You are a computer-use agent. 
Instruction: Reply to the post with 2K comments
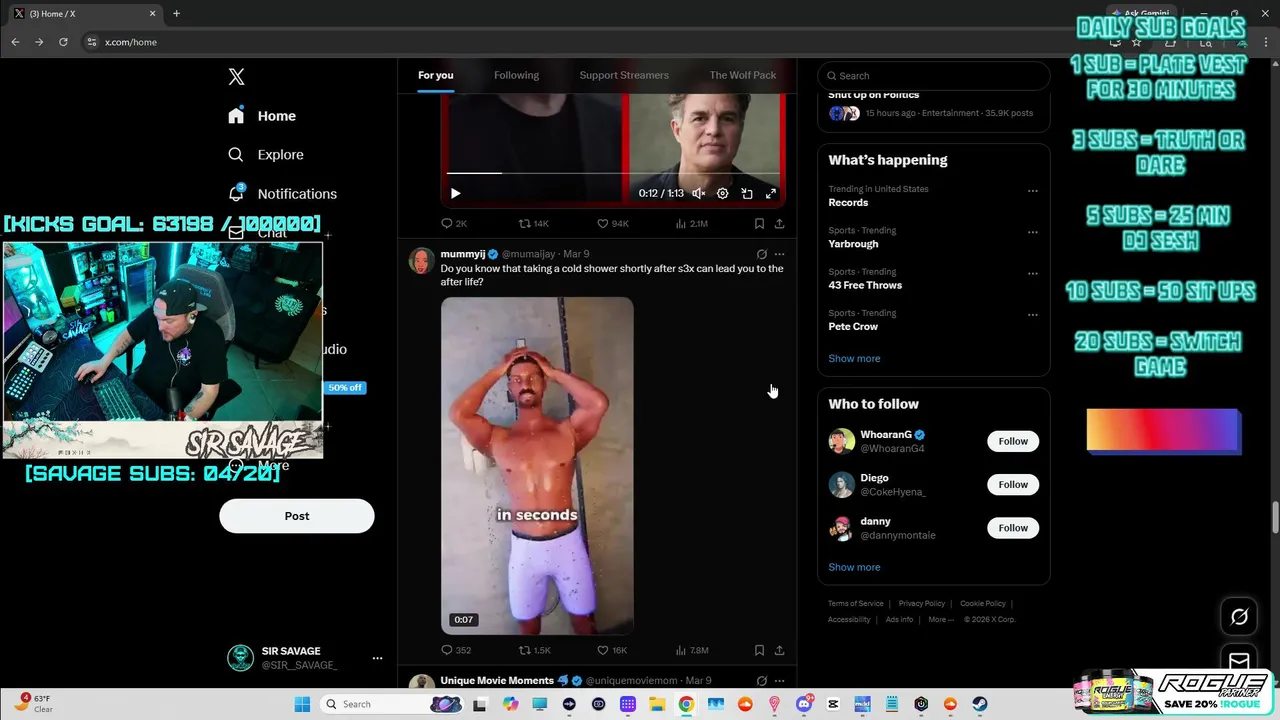[x=454, y=224]
